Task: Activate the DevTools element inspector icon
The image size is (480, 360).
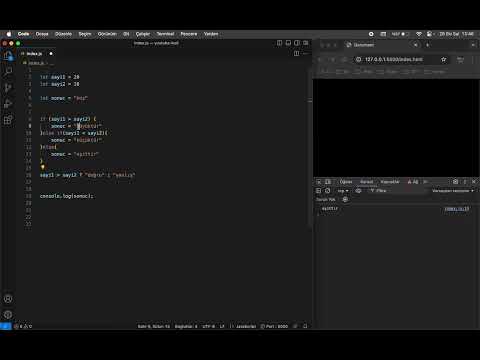Action: 319,182
